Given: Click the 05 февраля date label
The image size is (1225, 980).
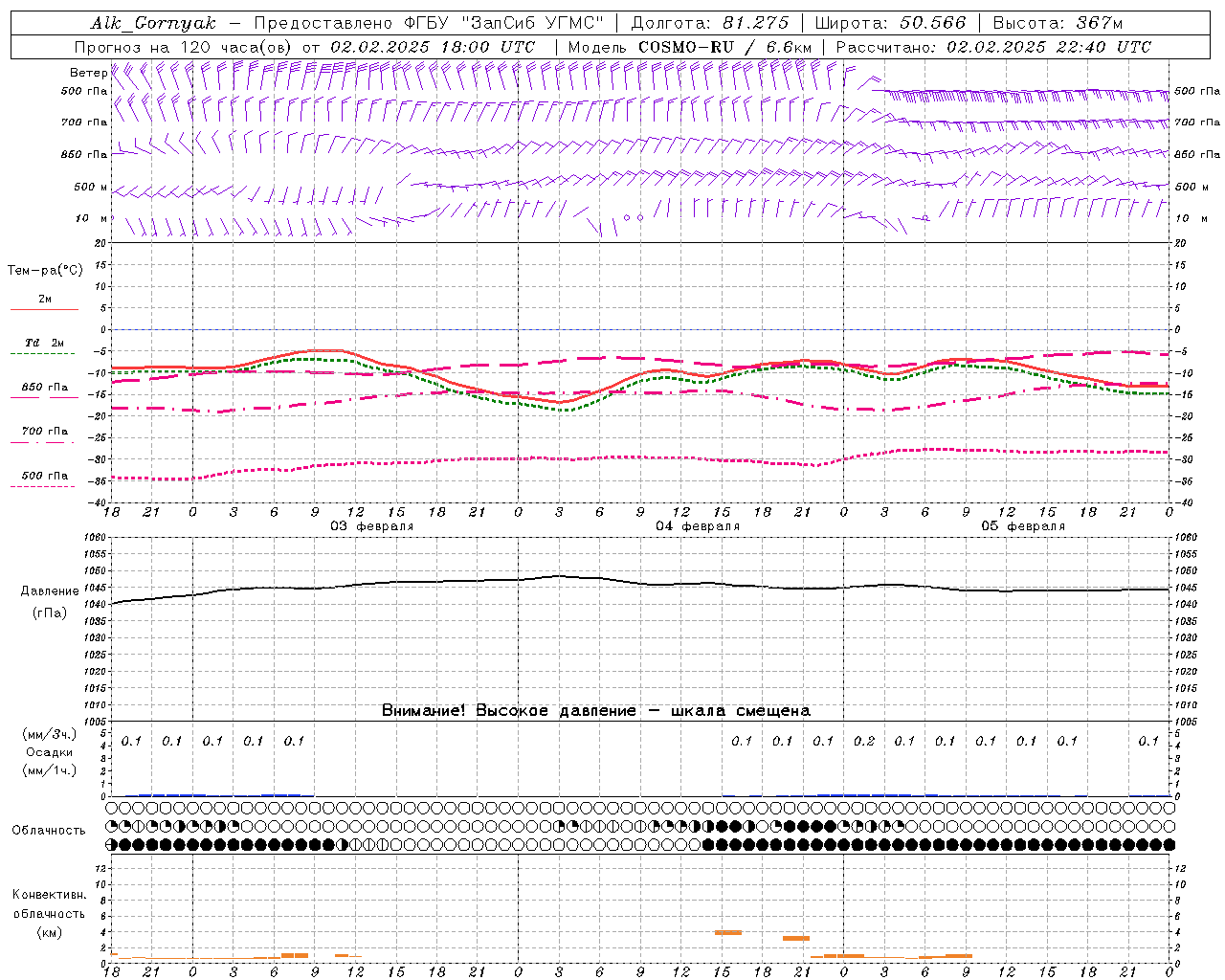Looking at the screenshot, I should (1023, 526).
